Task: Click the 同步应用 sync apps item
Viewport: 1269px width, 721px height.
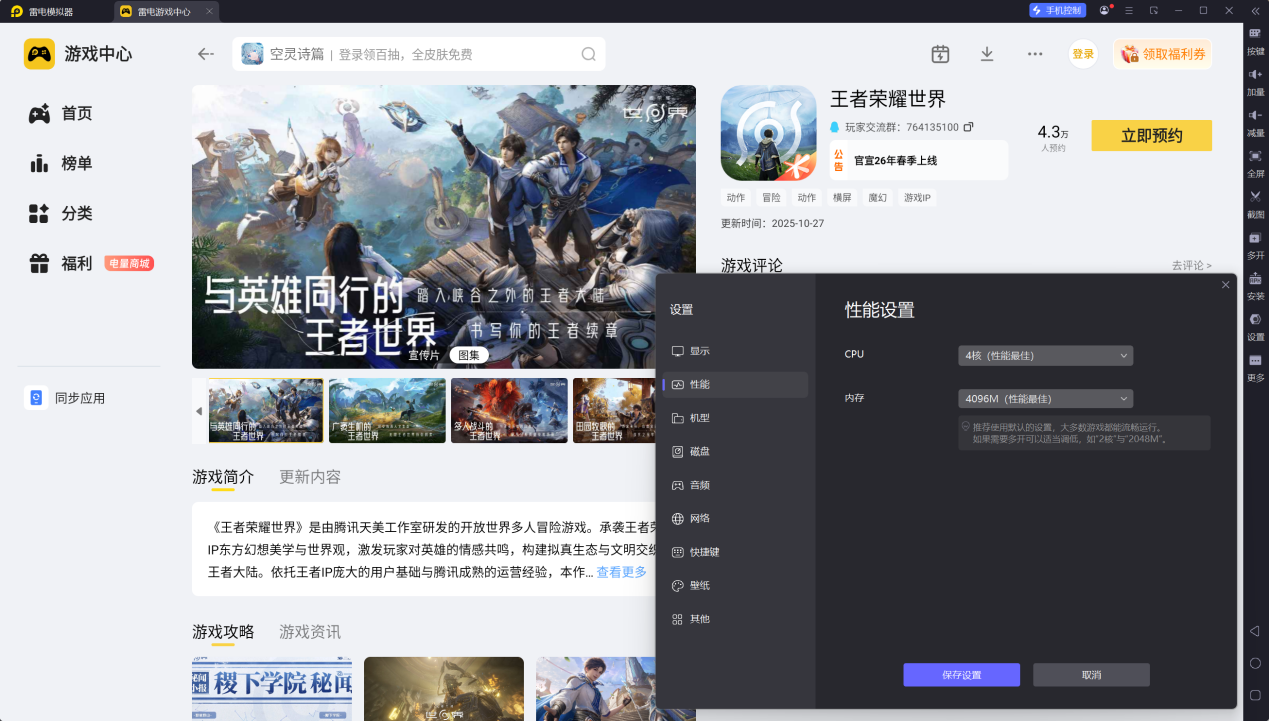Action: [66, 398]
